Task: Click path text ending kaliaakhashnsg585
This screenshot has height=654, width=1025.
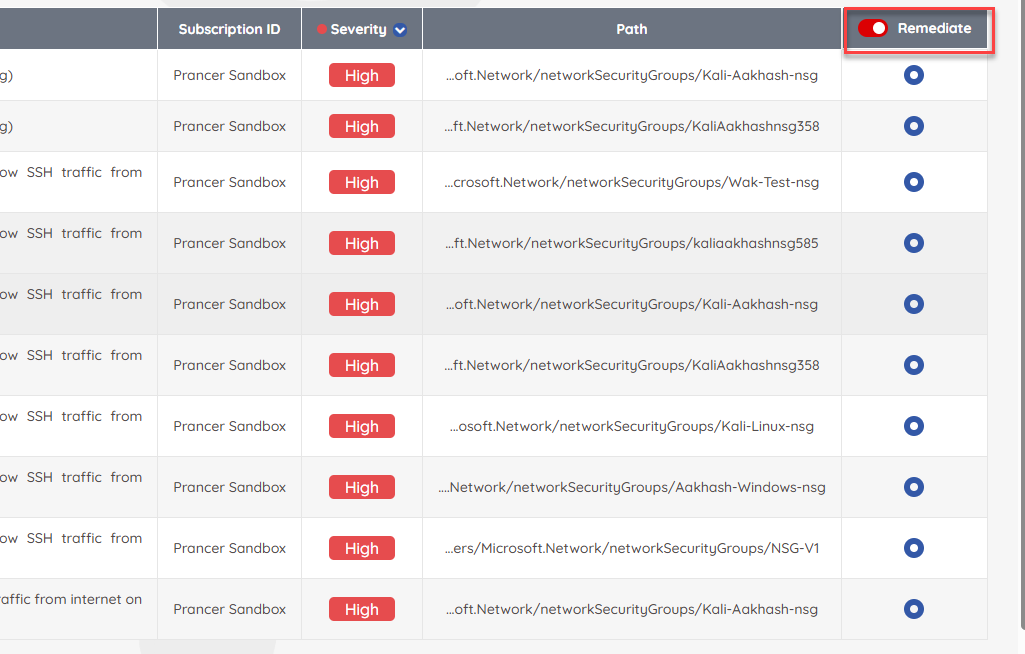Action: tap(631, 243)
